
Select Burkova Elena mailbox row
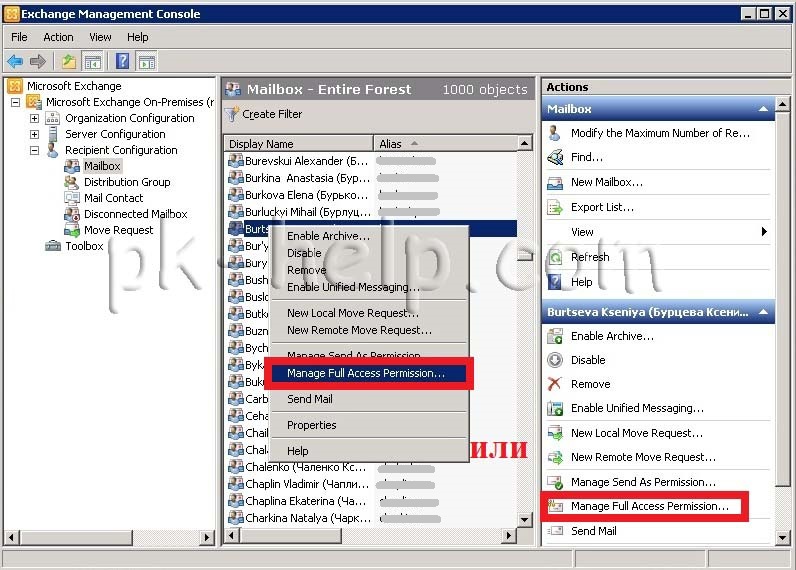[x=371, y=195]
